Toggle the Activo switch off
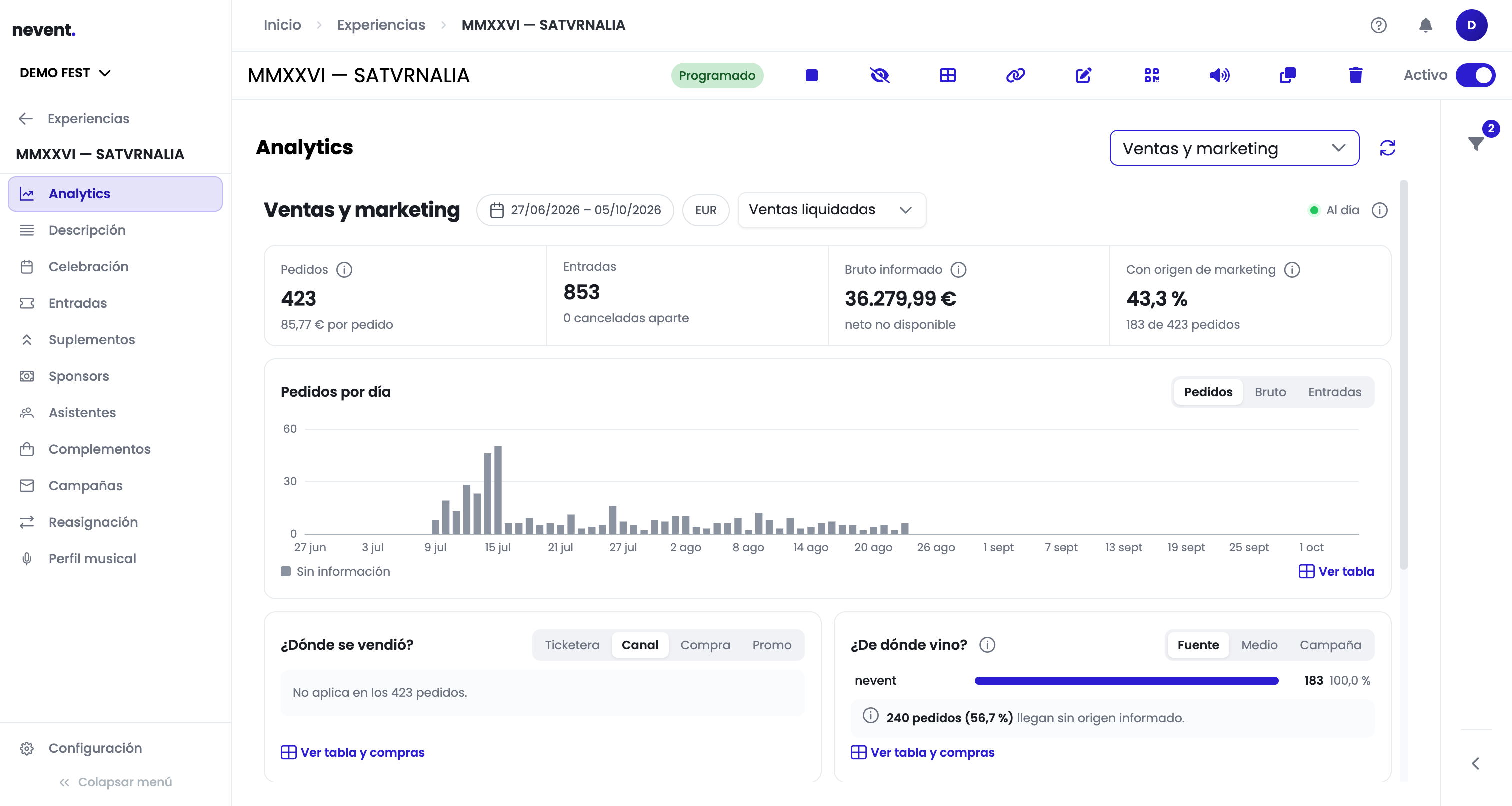The image size is (1512, 806). 1475,75
